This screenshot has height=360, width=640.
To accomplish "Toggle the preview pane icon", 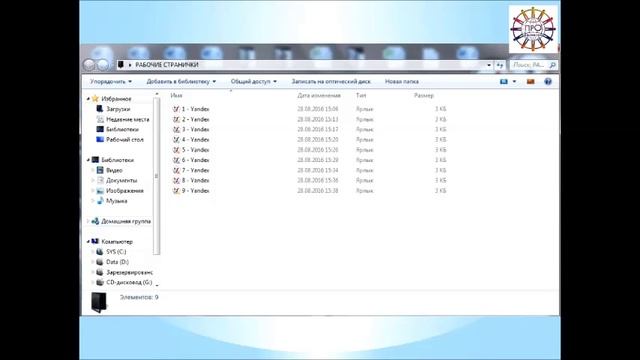I will (x=531, y=82).
